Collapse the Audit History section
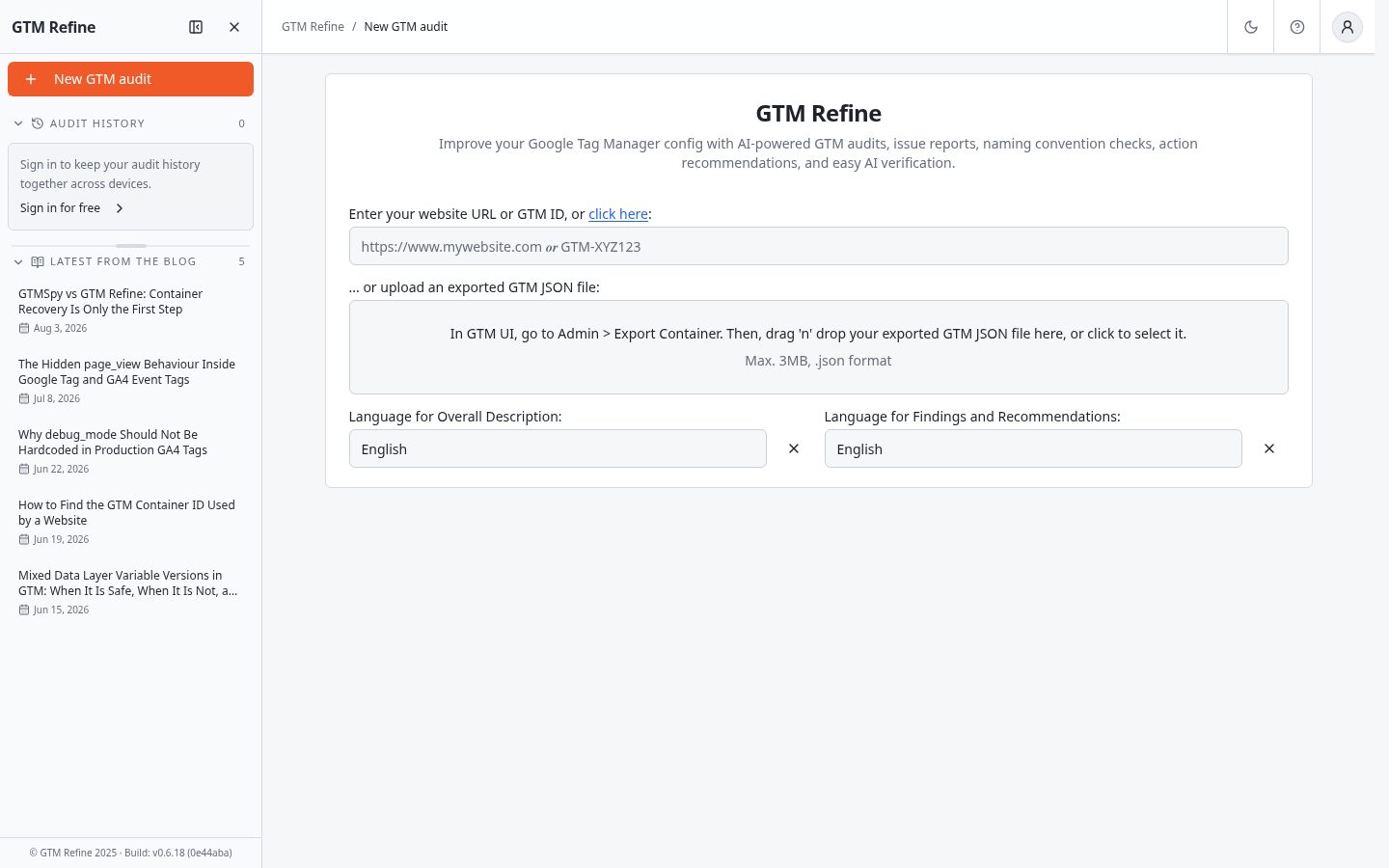The width and height of the screenshot is (1389, 868). coord(18,123)
